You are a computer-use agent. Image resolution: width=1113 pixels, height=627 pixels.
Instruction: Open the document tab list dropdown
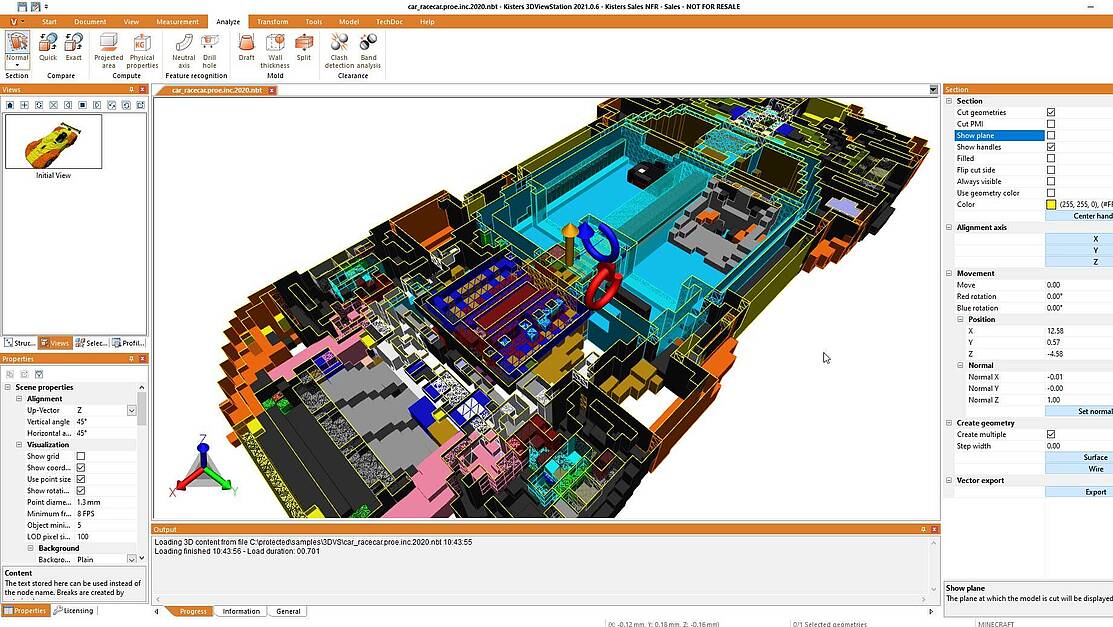tap(933, 89)
